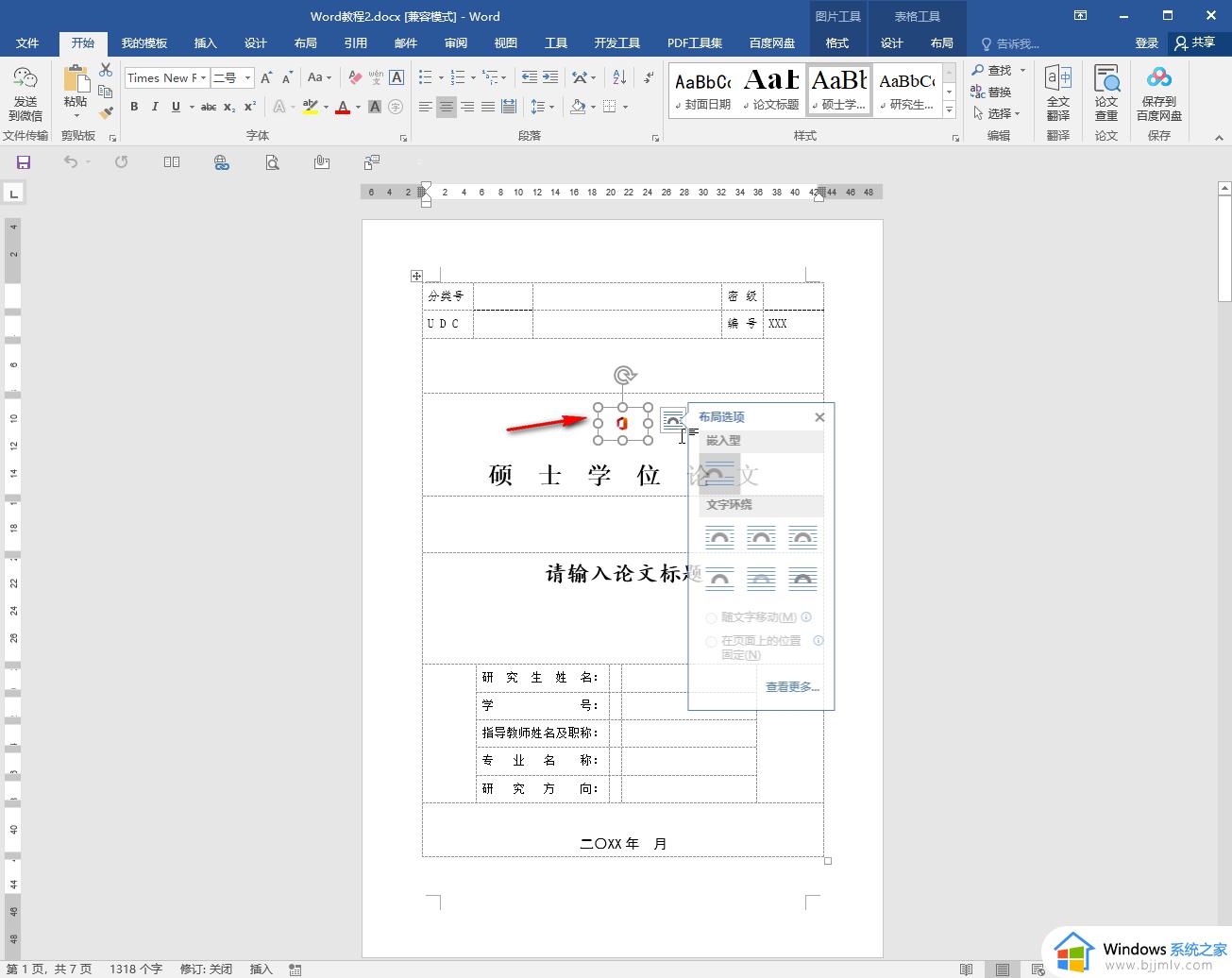Image resolution: width=1232 pixels, height=978 pixels.
Task: Click the Sort button
Action: click(x=619, y=77)
